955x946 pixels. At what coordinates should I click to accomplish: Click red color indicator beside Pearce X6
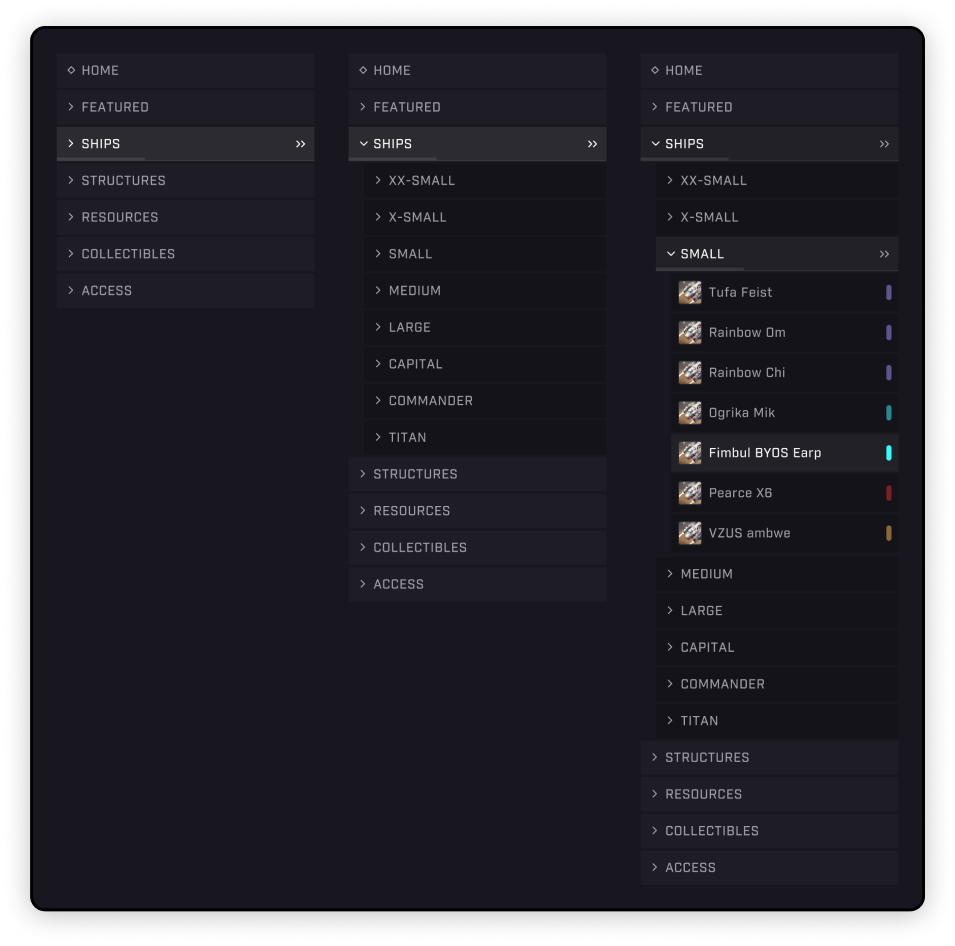pyautogui.click(x=888, y=493)
